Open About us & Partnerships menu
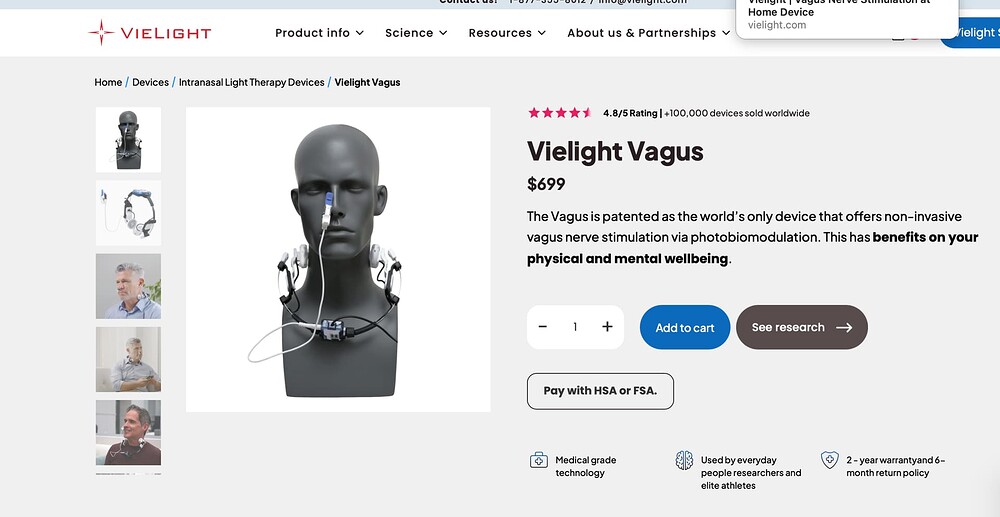This screenshot has width=1000, height=517. pyautogui.click(x=649, y=33)
